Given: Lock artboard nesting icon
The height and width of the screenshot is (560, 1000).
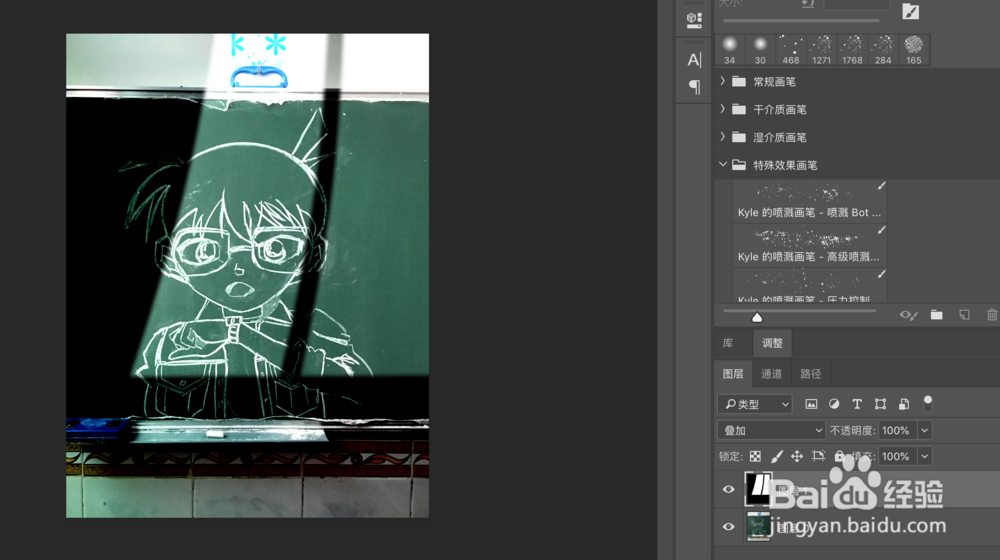Looking at the screenshot, I should pyautogui.click(x=818, y=456).
